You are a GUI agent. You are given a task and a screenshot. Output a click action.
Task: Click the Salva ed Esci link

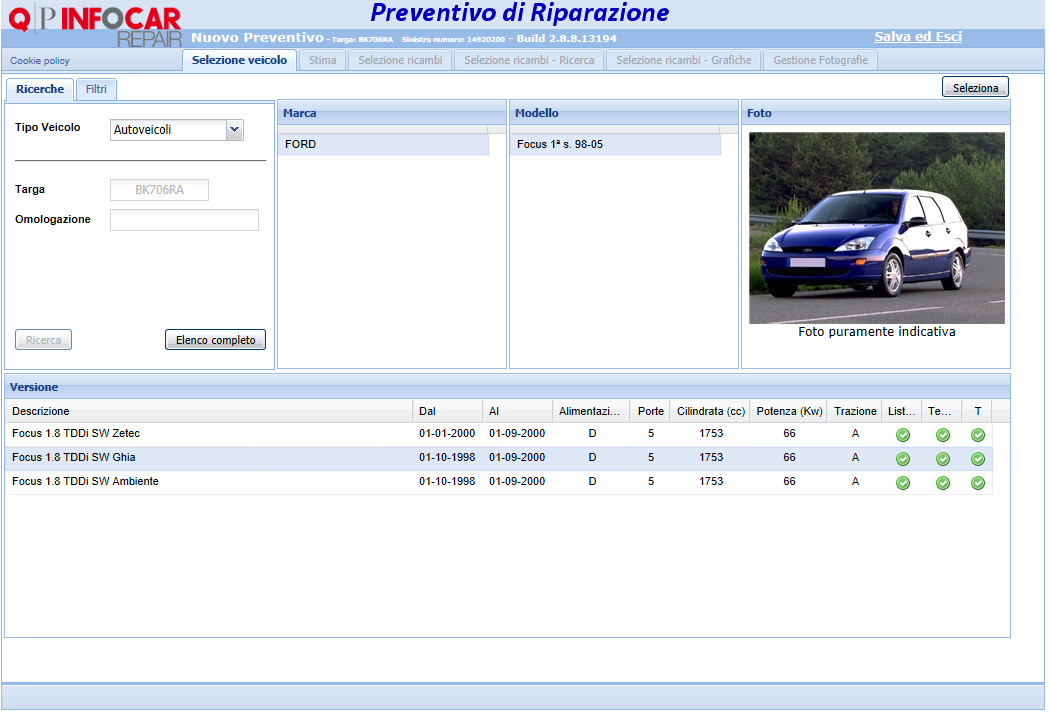pyautogui.click(x=917, y=37)
